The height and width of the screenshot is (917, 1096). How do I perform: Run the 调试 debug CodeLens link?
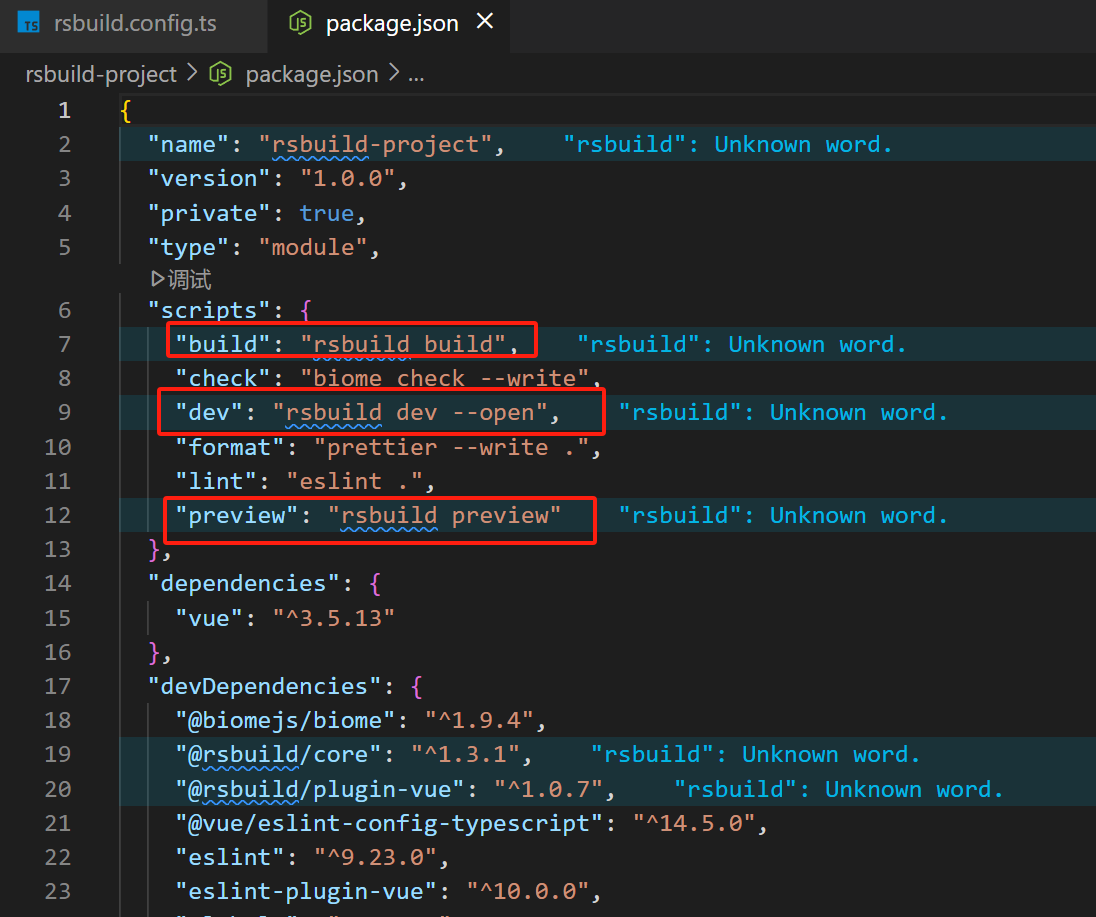pyautogui.click(x=189, y=280)
